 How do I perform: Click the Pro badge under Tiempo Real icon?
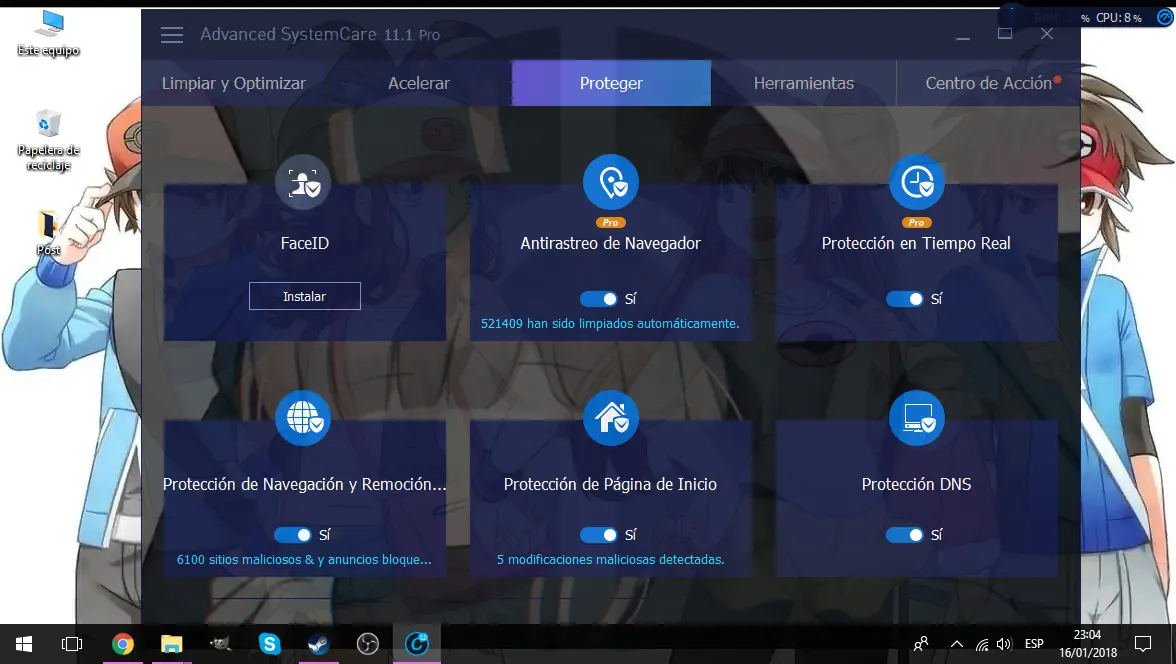(x=916, y=223)
